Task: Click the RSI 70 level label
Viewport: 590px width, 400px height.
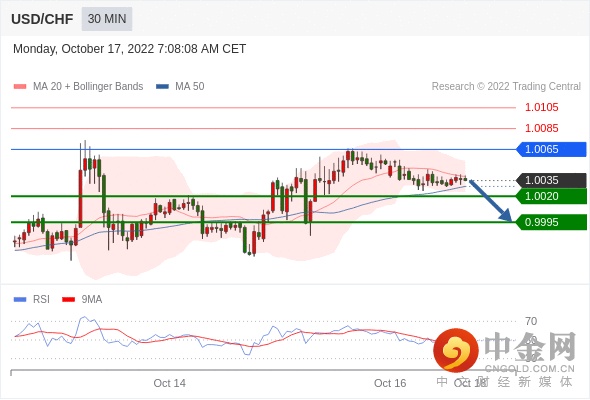Action: (531, 321)
